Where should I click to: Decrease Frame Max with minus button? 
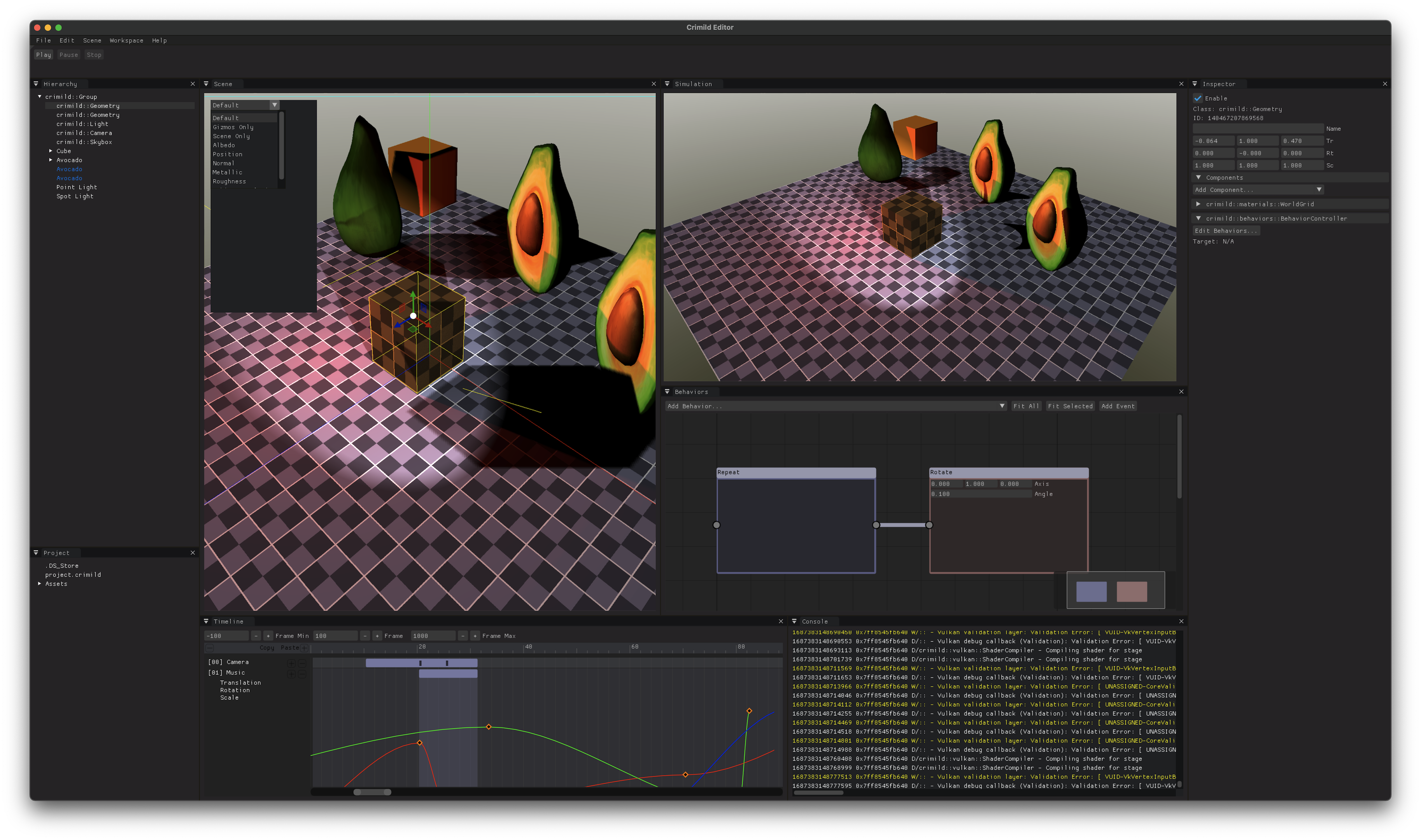[x=463, y=636]
